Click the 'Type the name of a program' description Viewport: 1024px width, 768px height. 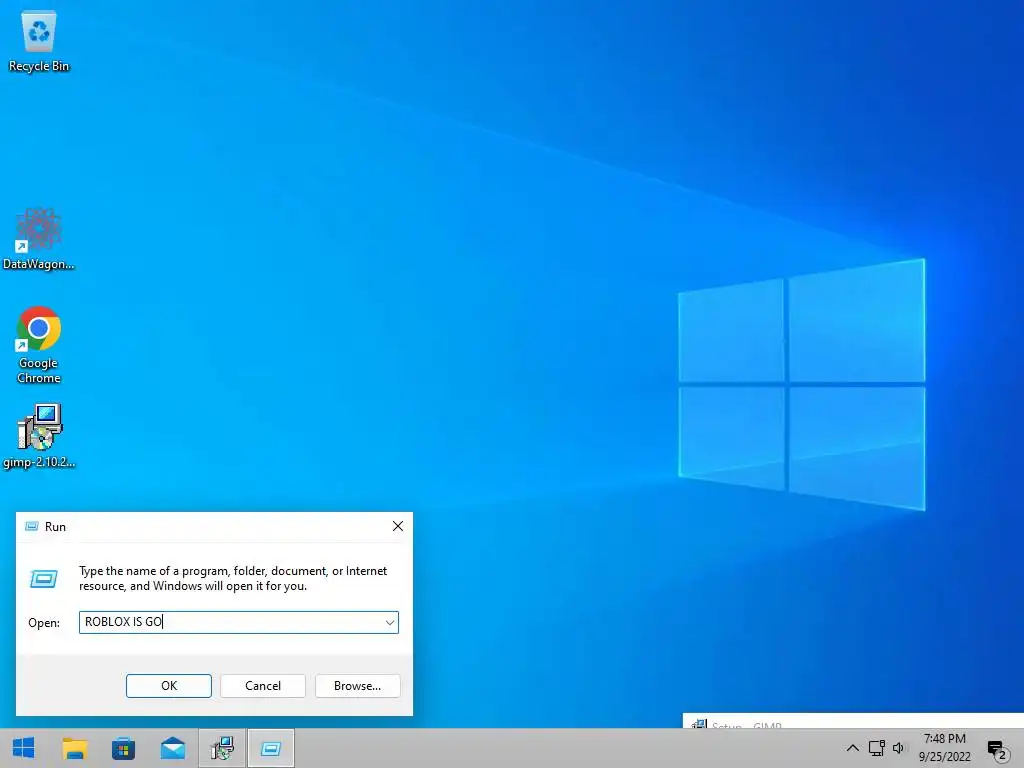(233, 579)
